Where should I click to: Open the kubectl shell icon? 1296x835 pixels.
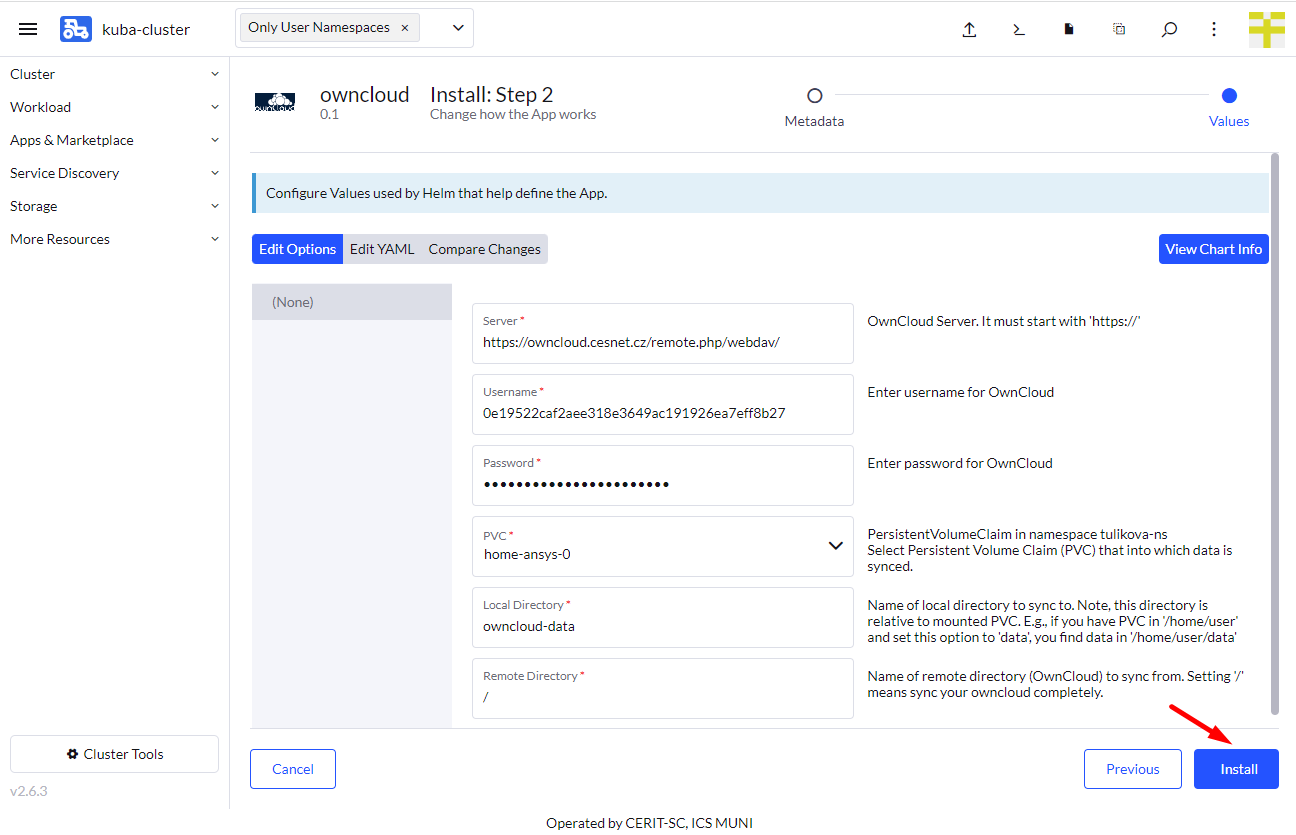pyautogui.click(x=1018, y=29)
